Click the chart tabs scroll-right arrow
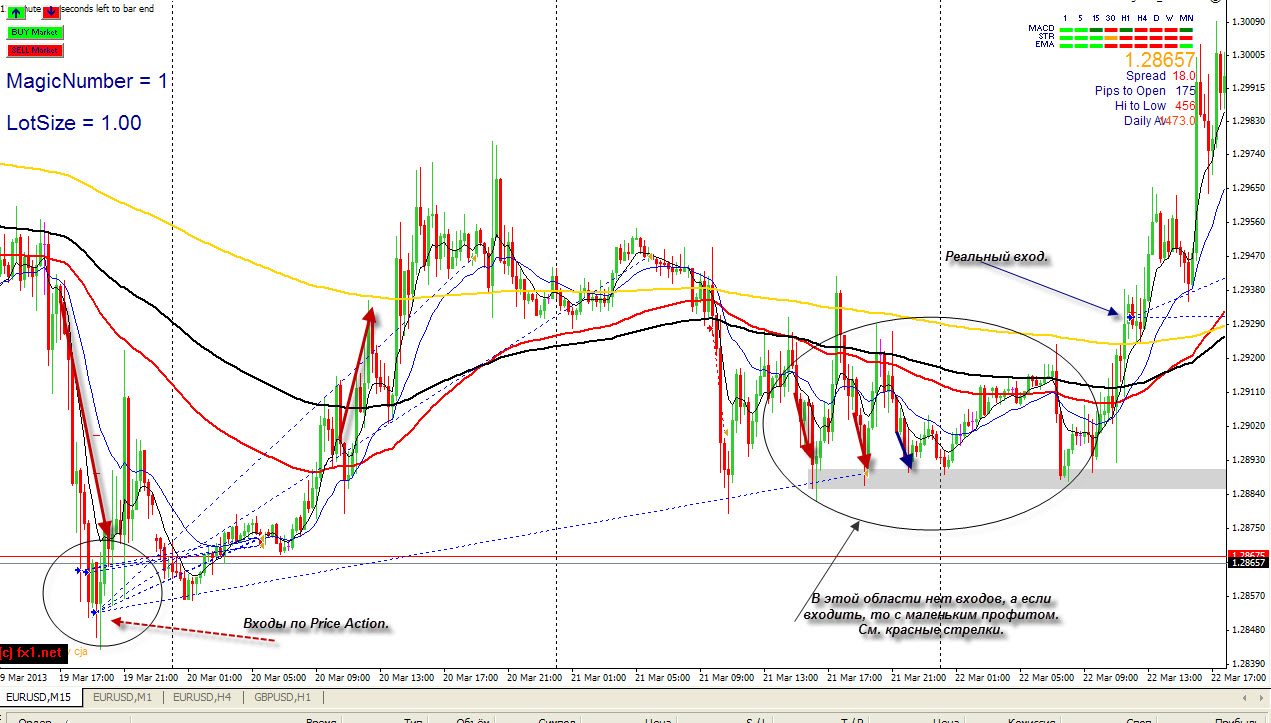Image resolution: width=1271 pixels, height=723 pixels. (1261, 697)
